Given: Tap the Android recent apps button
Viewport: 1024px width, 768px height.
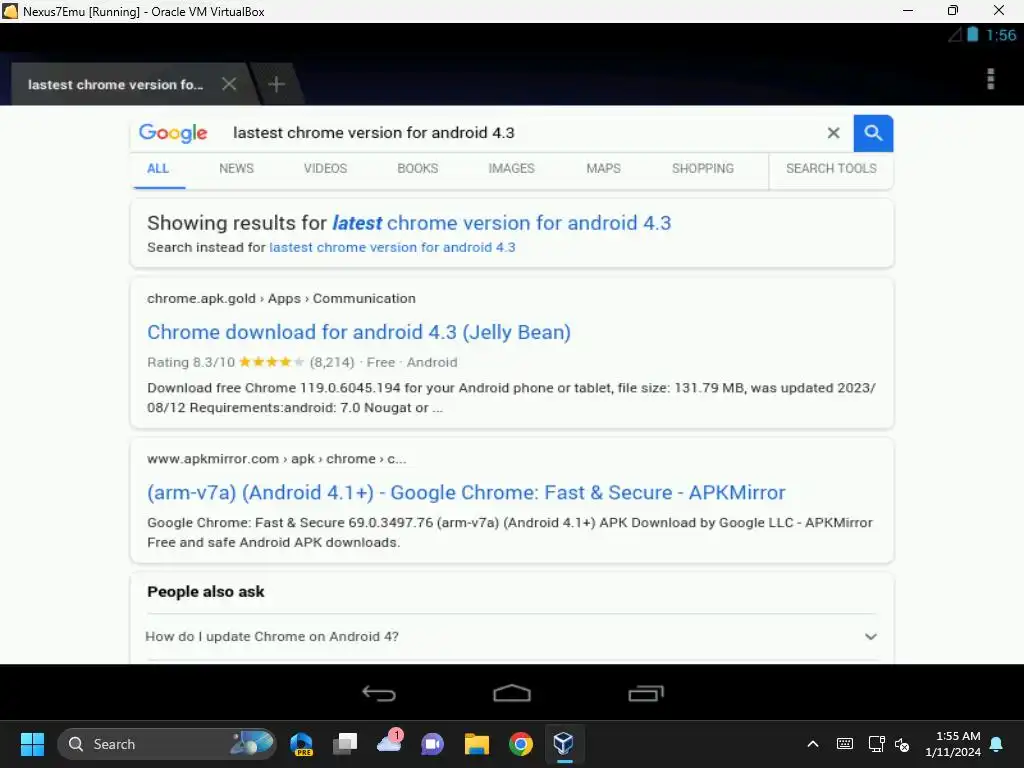Looking at the screenshot, I should (x=646, y=693).
